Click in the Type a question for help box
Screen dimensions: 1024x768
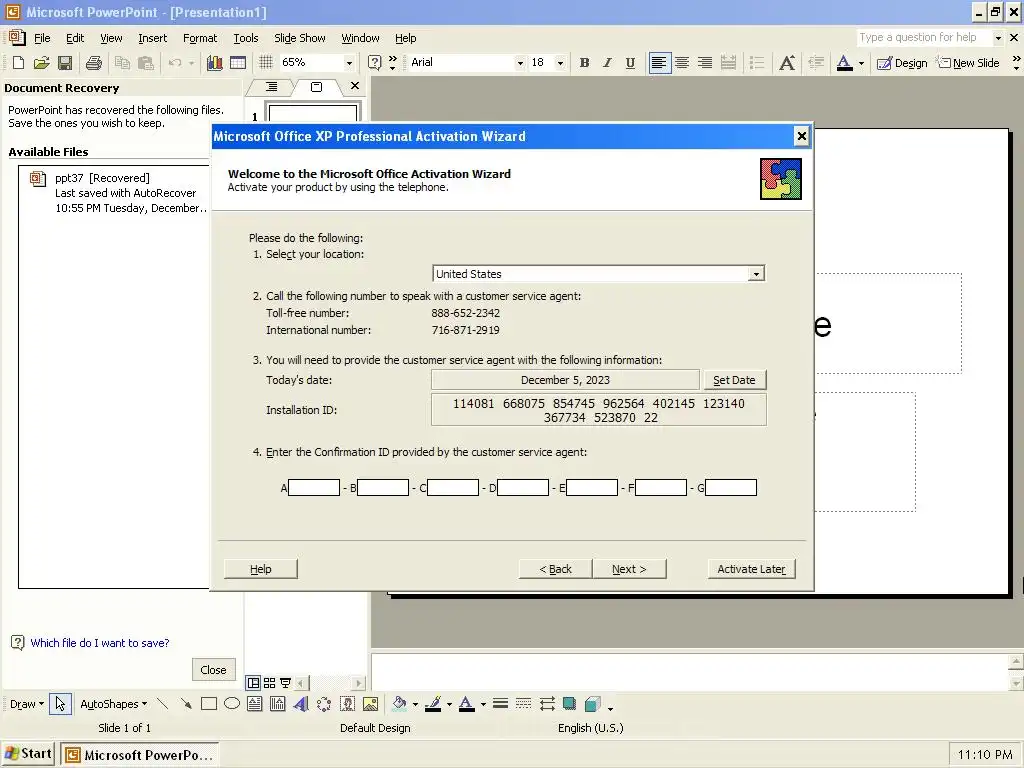click(x=923, y=37)
